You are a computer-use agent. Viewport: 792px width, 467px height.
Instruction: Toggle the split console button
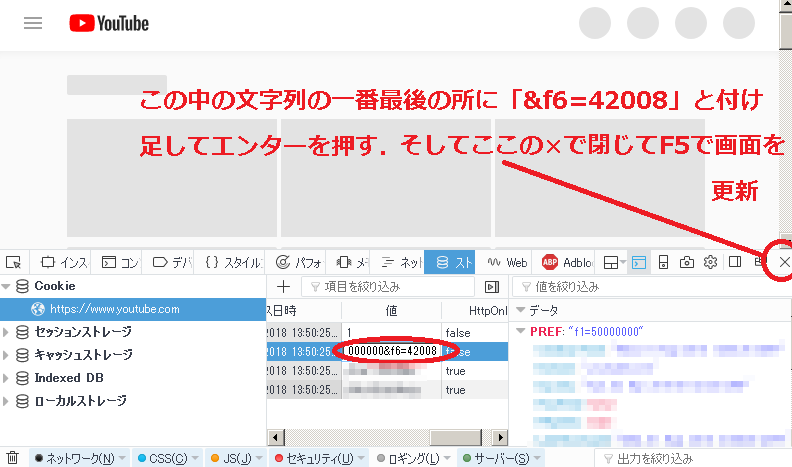tap(639, 263)
